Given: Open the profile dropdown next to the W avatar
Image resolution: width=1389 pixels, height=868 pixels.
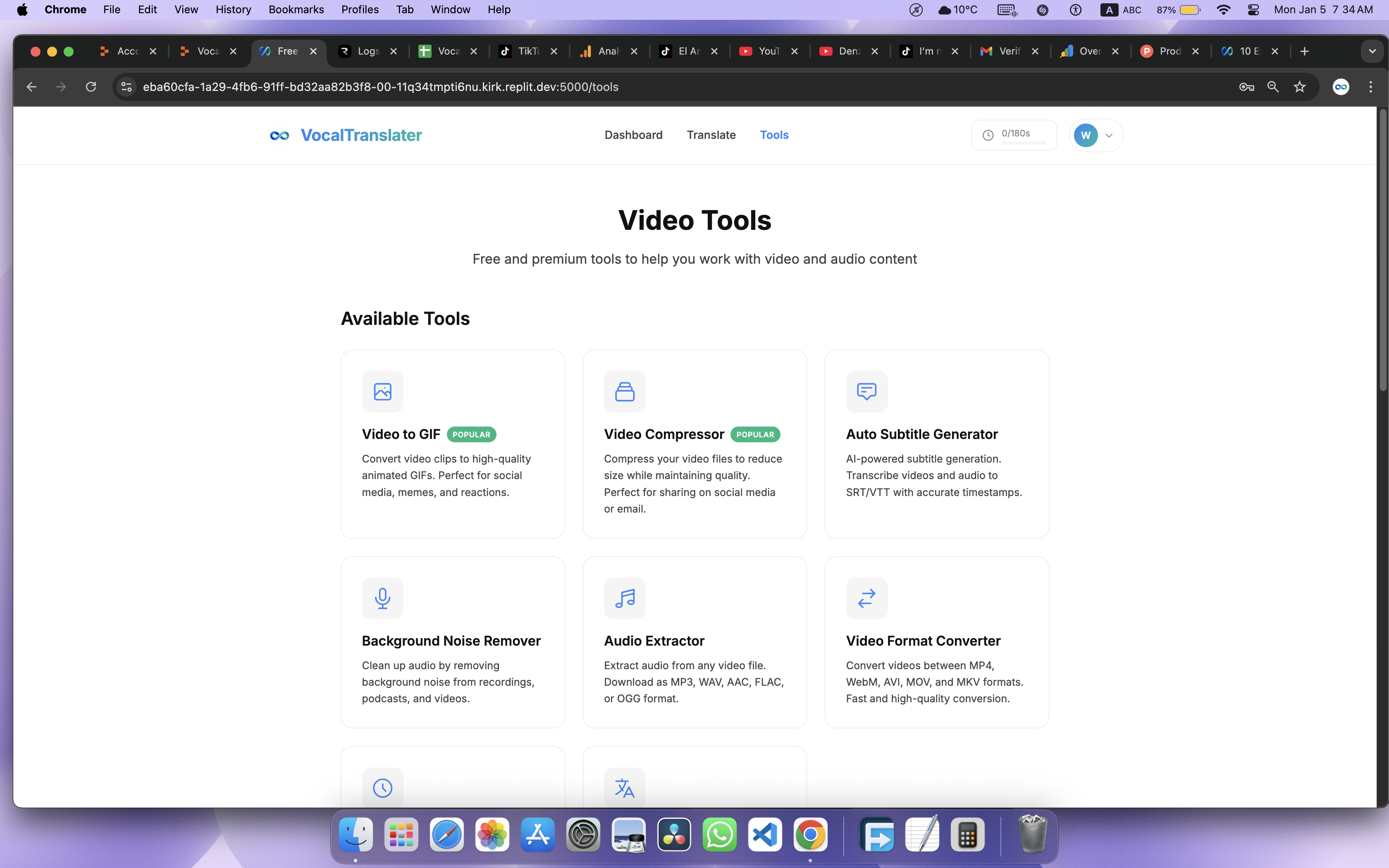Looking at the screenshot, I should [x=1108, y=136].
